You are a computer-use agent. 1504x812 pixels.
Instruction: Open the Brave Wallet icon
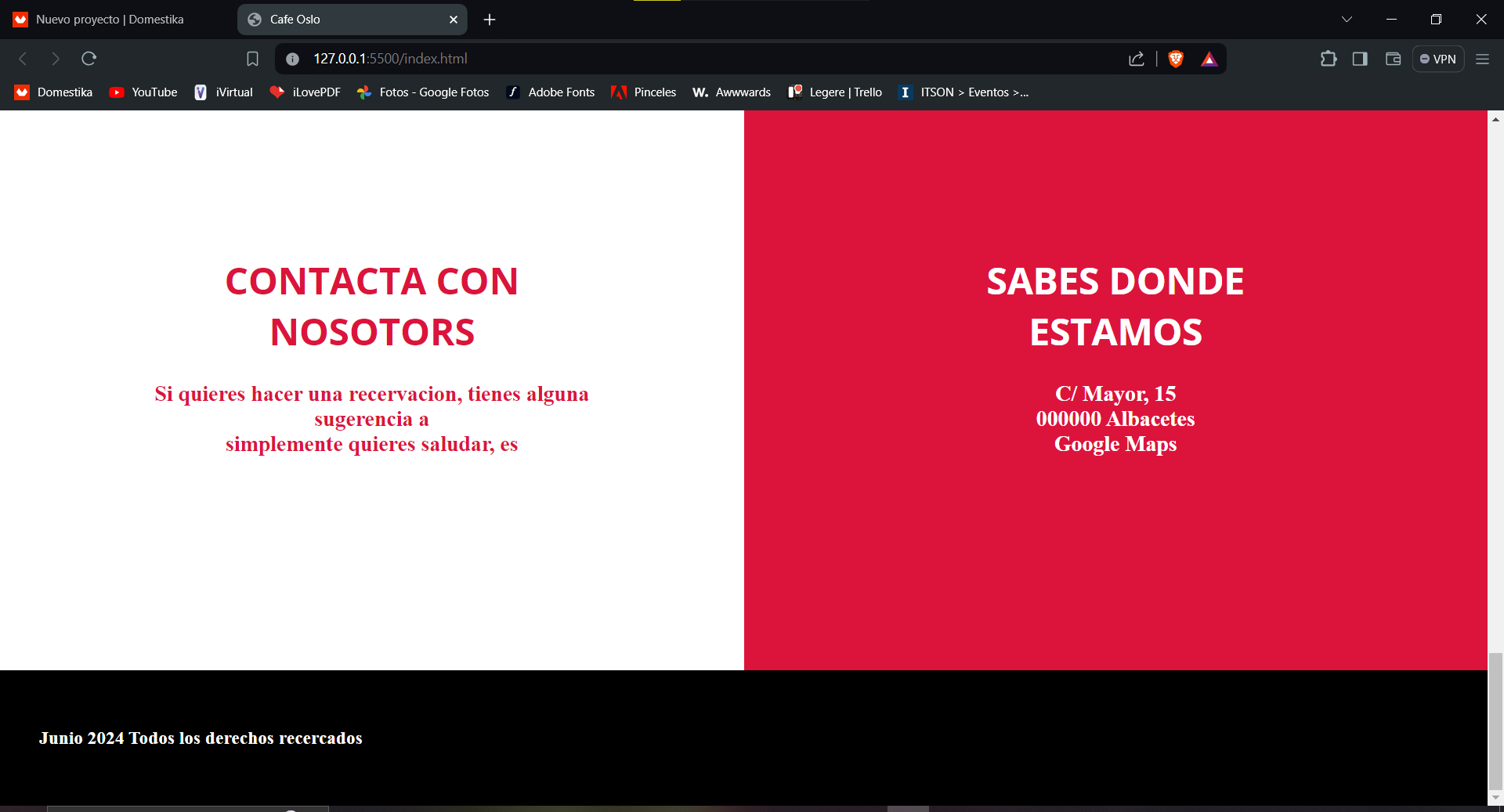[x=1393, y=59]
